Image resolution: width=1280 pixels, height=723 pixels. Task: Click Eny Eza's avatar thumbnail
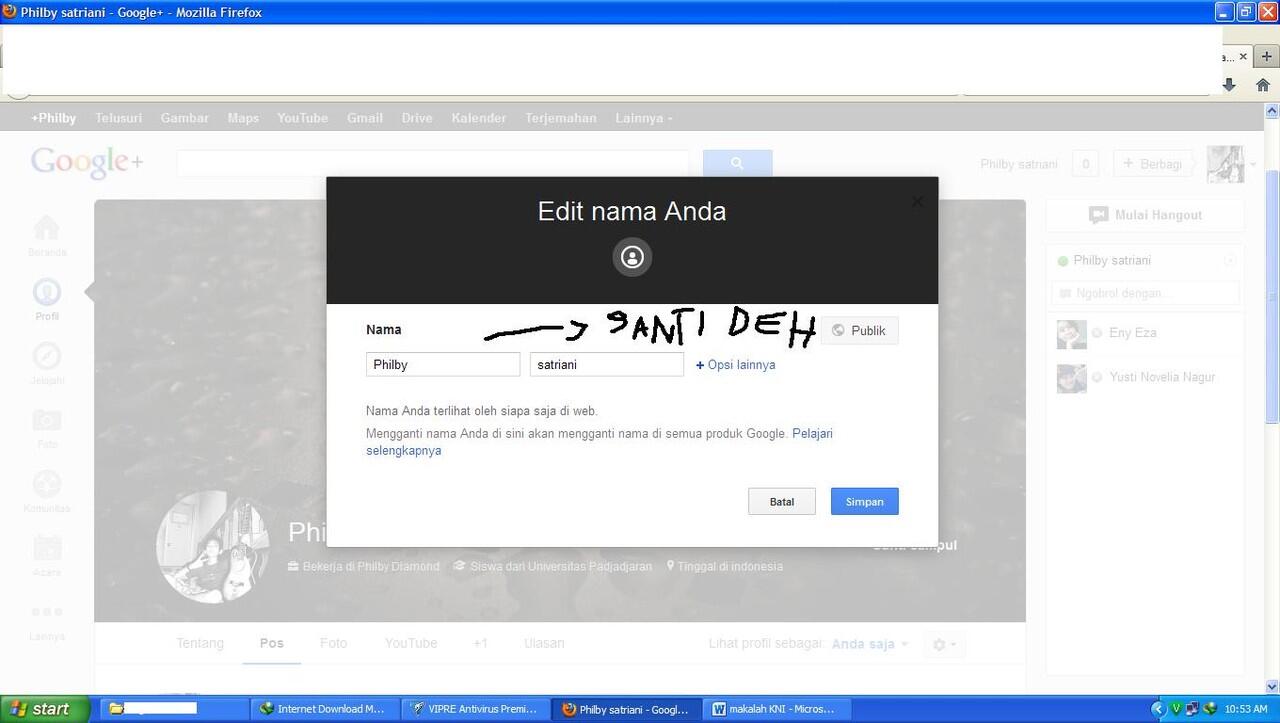(x=1071, y=334)
